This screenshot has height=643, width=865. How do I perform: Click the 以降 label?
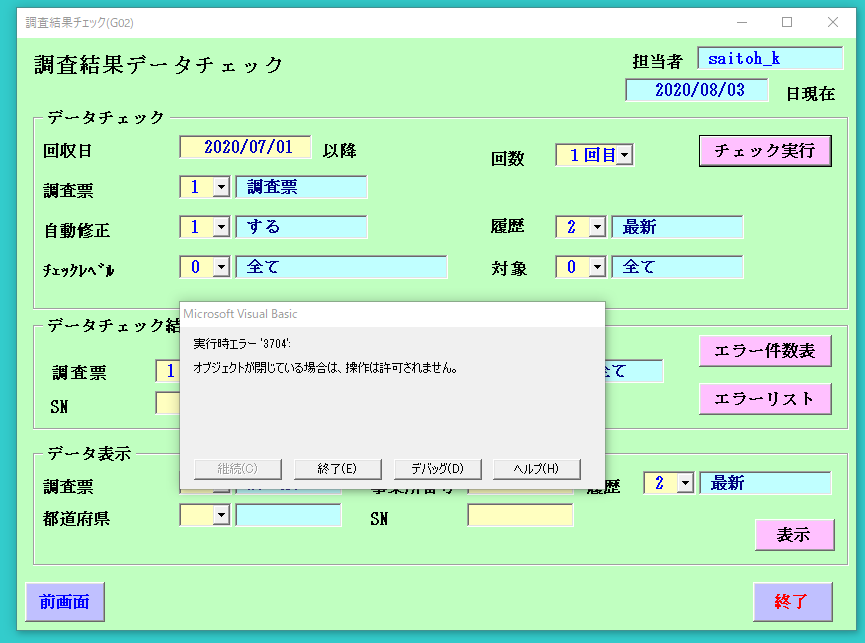coord(340,151)
